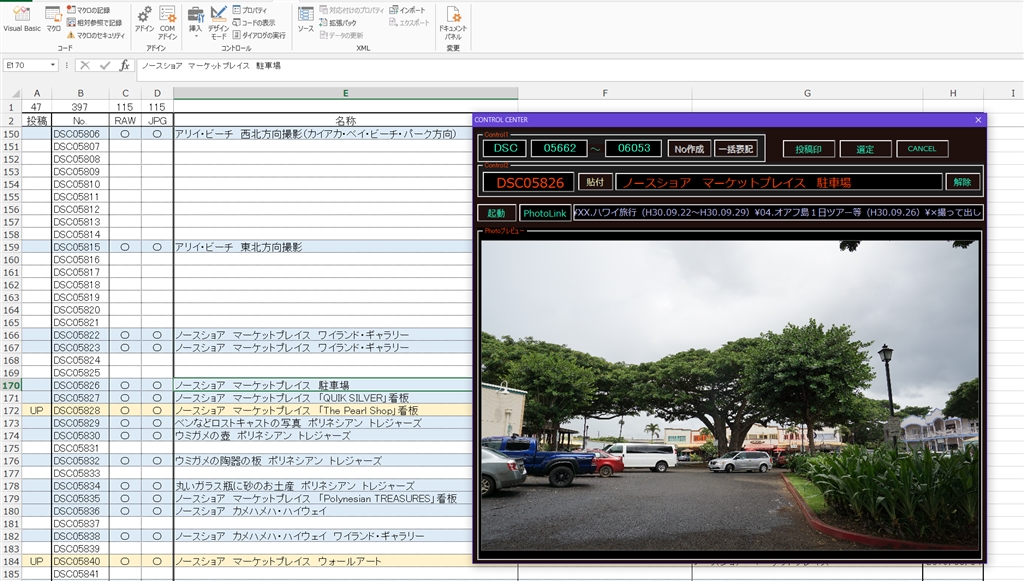Screen dimensions: 1024x581
Task: Open the ドキュメントパネル icon
Action: click(x=453, y=20)
